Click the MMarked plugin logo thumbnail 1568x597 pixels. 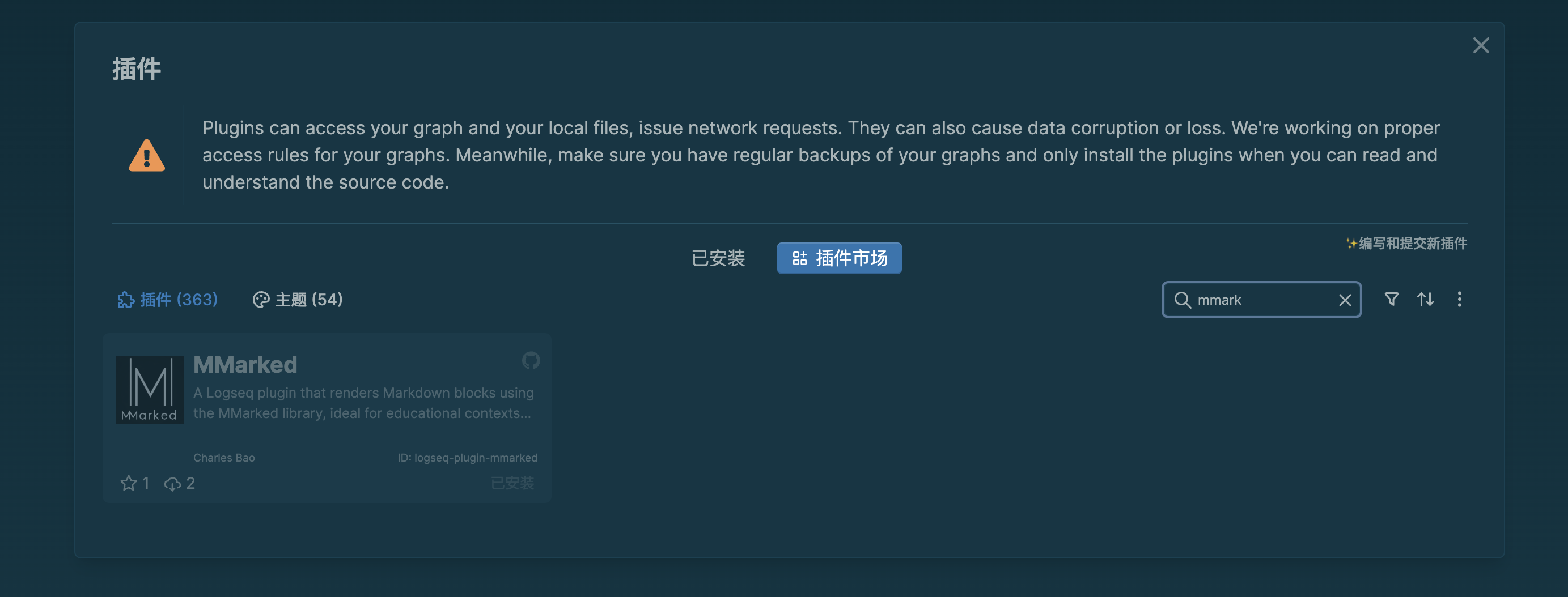coord(150,390)
